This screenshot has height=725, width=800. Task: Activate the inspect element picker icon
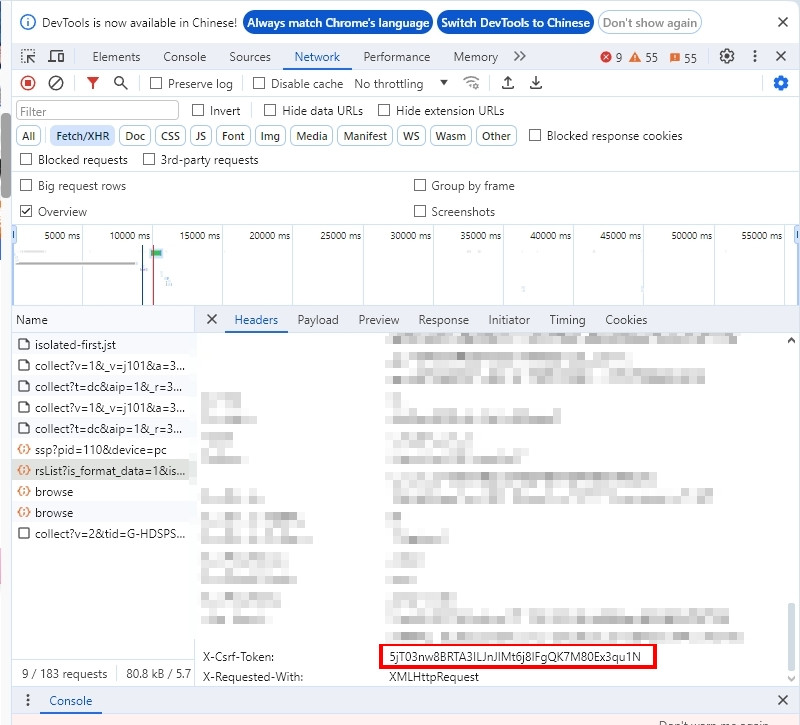click(x=28, y=56)
